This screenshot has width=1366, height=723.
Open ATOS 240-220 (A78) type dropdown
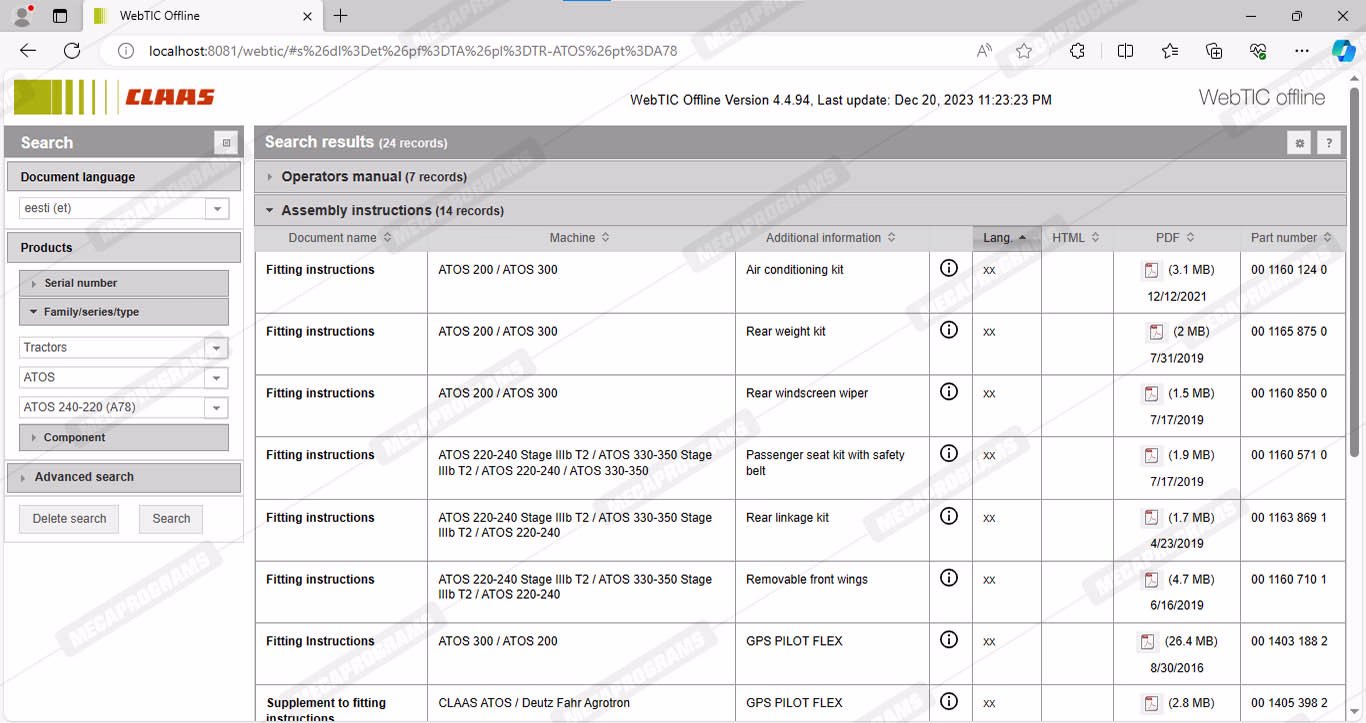216,408
